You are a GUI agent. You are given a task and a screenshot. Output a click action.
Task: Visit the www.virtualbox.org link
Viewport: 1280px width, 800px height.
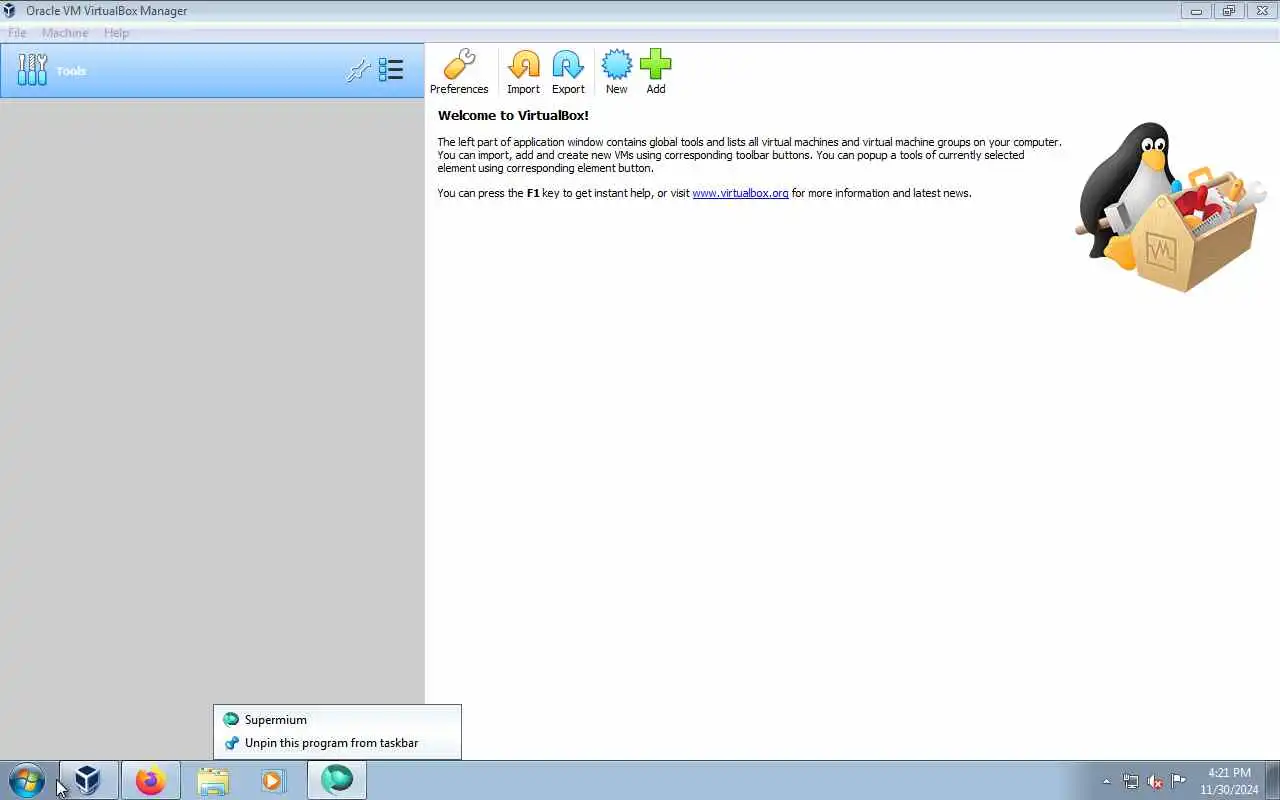740,193
